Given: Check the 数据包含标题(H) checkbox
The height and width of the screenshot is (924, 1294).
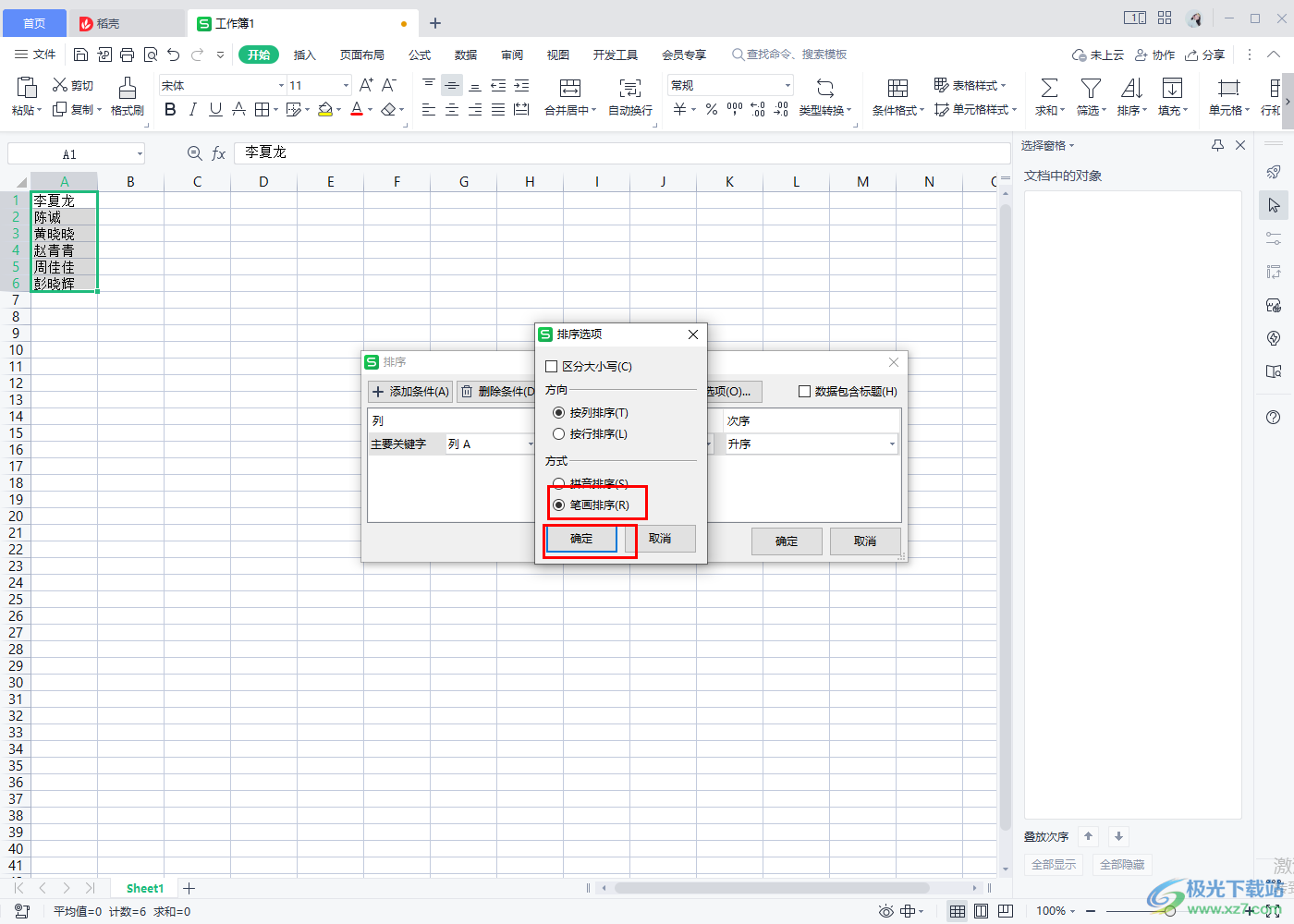Looking at the screenshot, I should click(804, 392).
